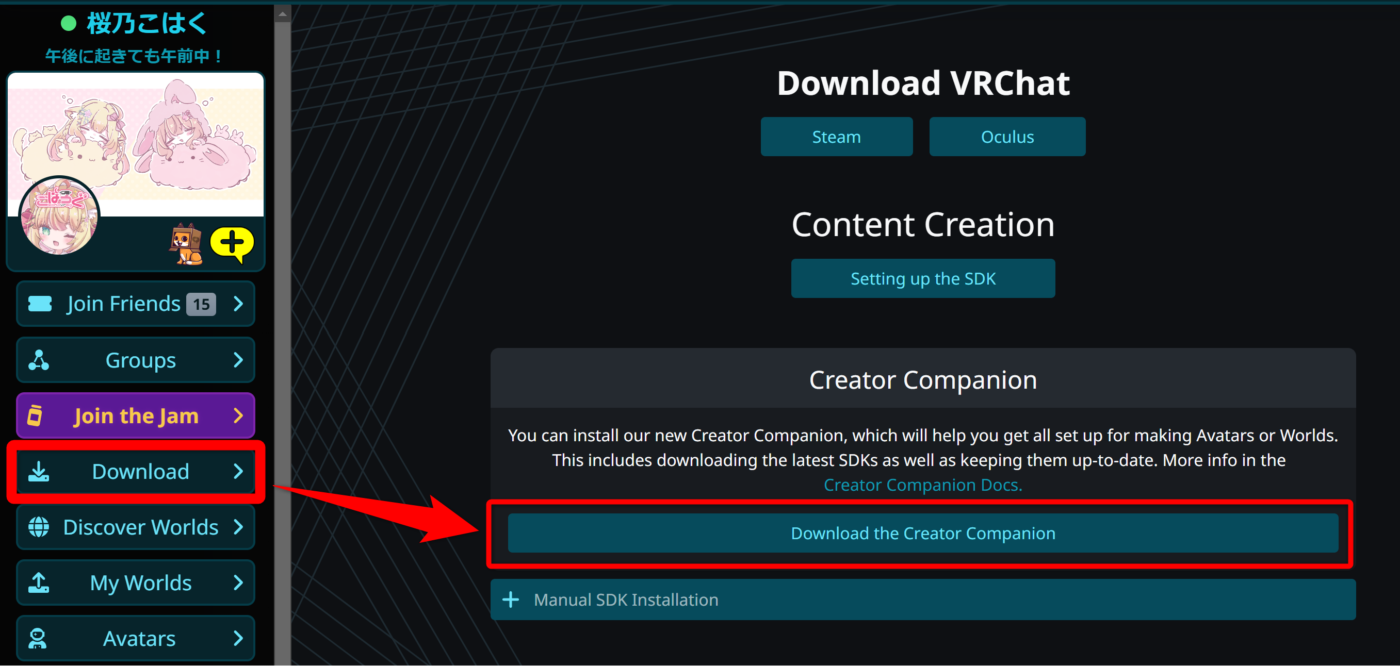Screen dimensions: 1400x666
Task: Click the sidebar scrollbar up arrow
Action: (x=282, y=14)
